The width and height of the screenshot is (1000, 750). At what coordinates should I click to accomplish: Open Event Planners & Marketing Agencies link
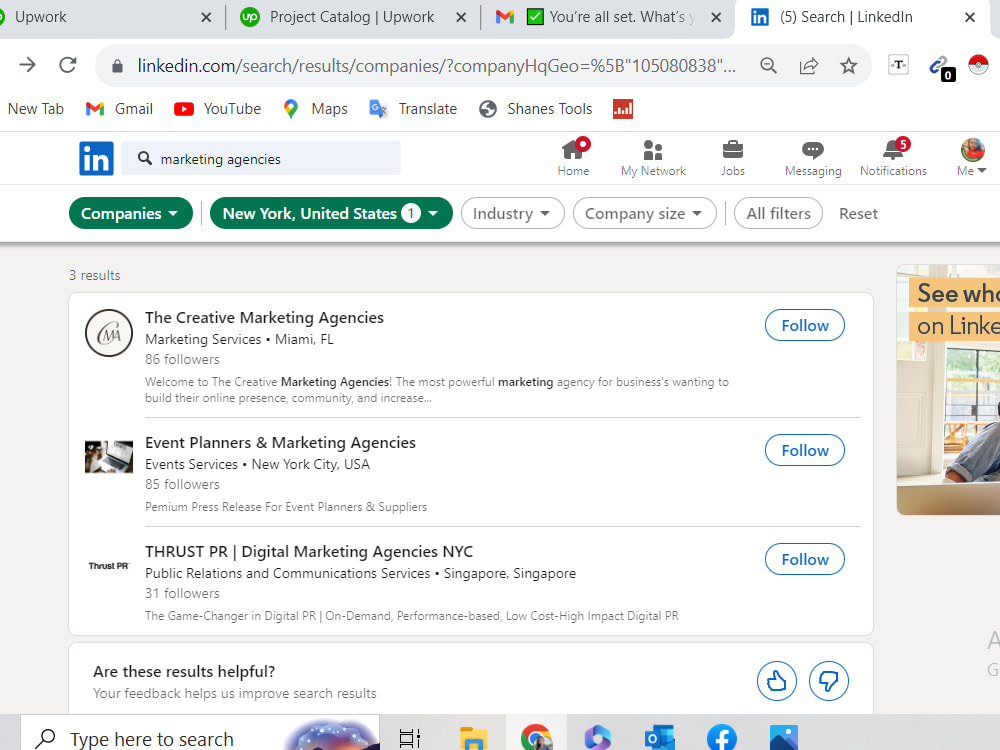280,443
